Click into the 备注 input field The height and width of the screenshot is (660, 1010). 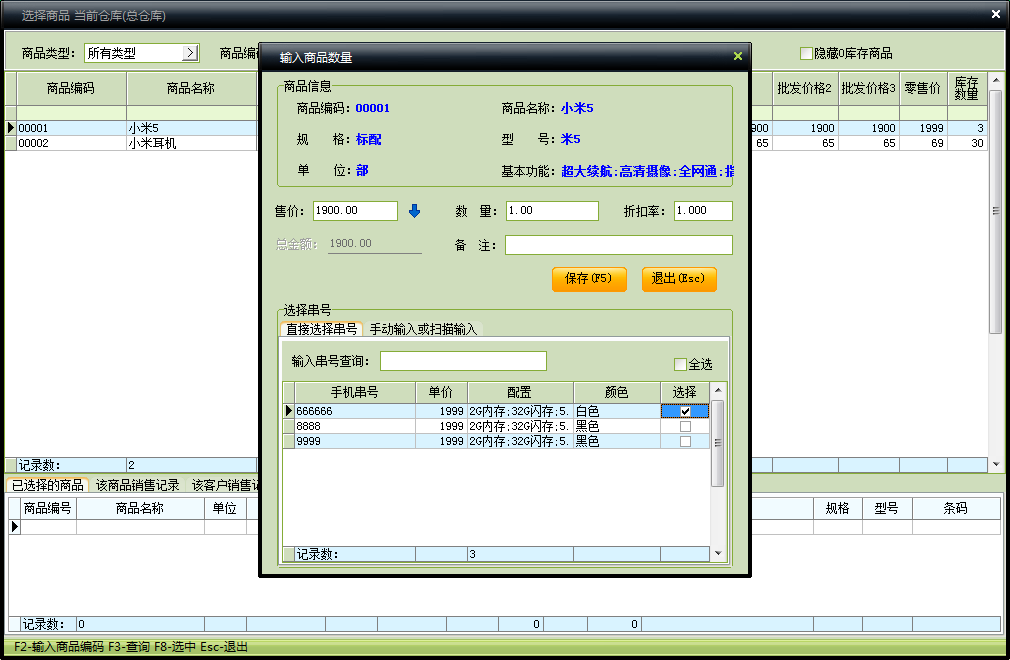(618, 245)
